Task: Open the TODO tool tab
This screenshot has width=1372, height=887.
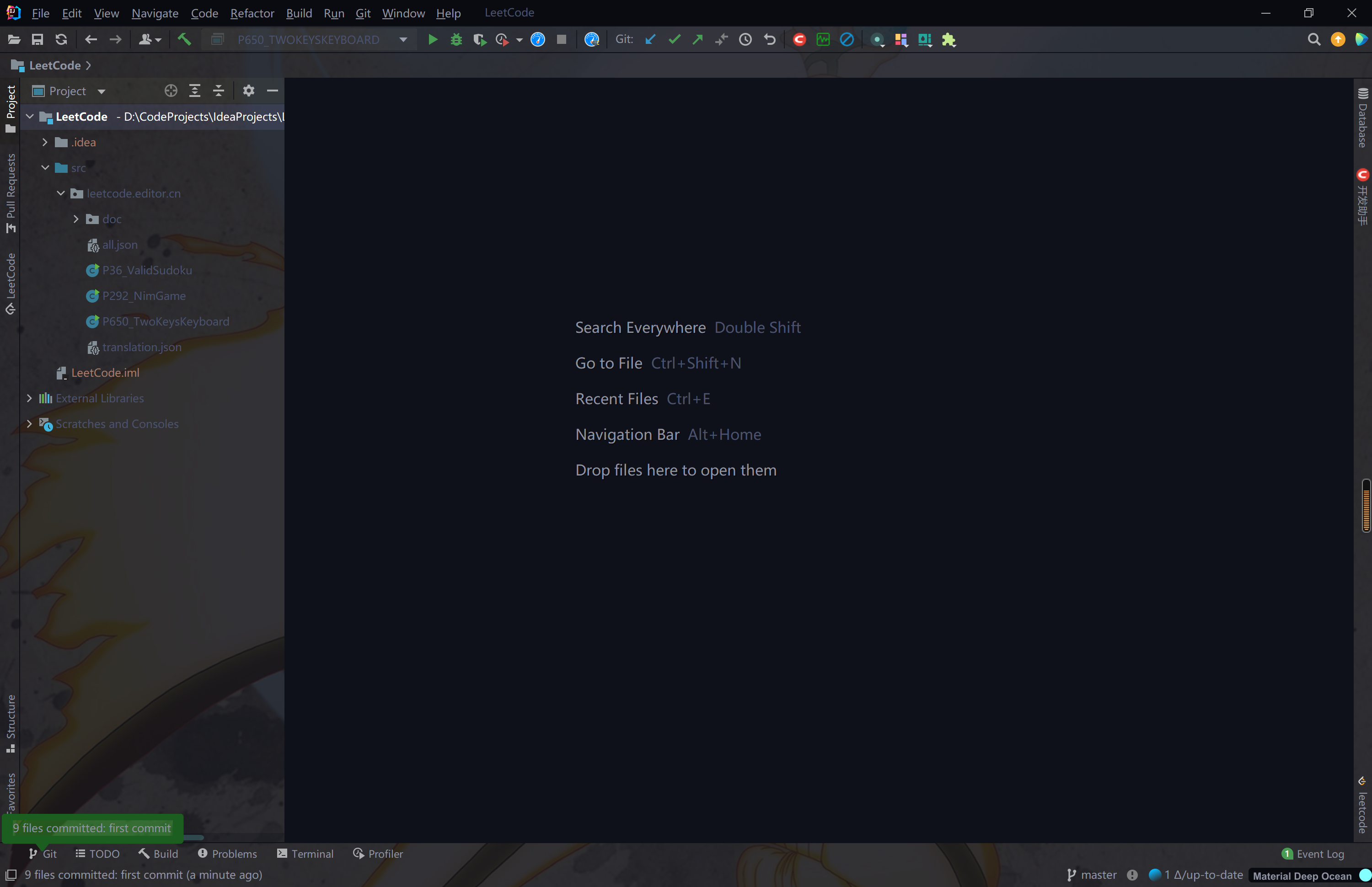Action: pos(97,854)
